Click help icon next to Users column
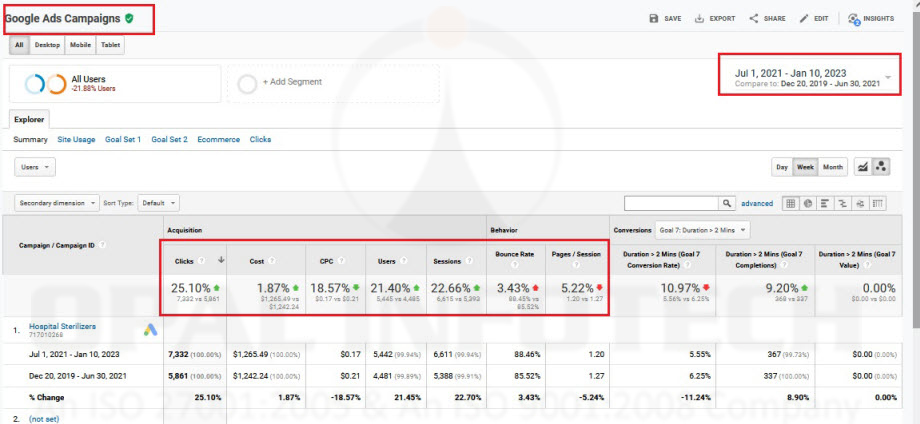 tap(405, 261)
